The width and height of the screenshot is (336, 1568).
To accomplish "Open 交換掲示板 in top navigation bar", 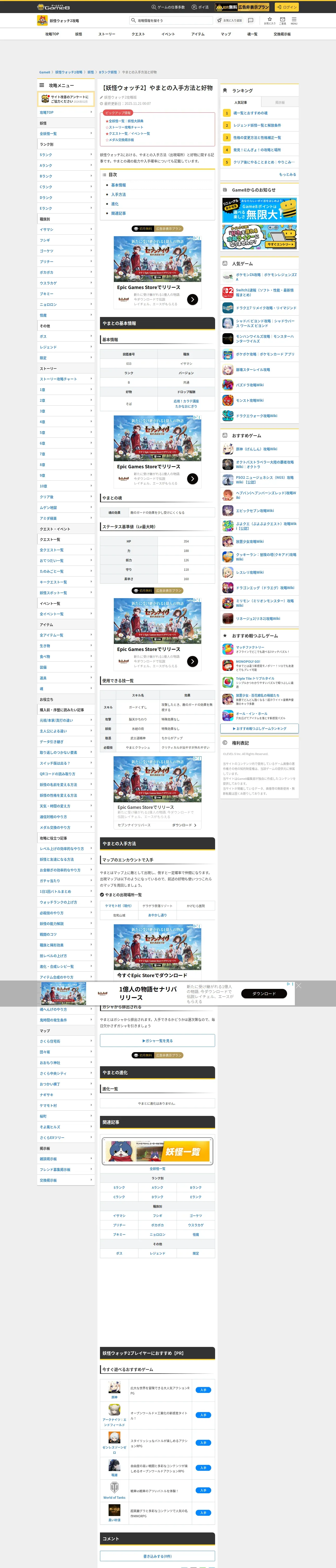I will click(x=282, y=34).
